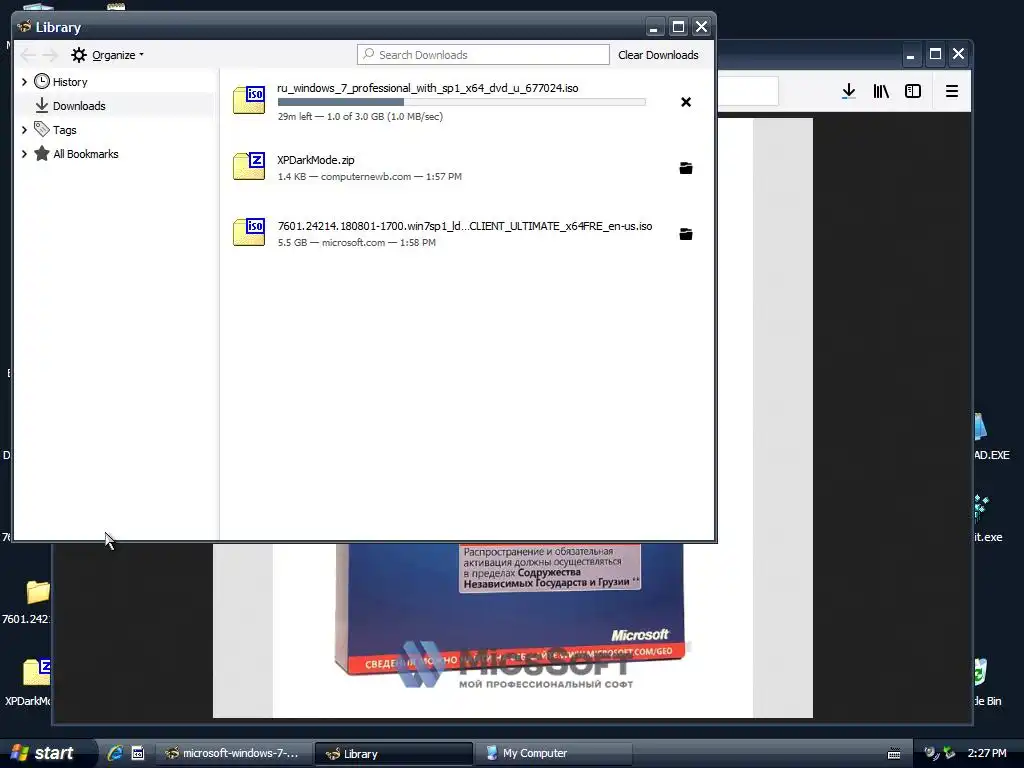Open the Start menu
Viewport: 1024px width, 768px height.
44,753
